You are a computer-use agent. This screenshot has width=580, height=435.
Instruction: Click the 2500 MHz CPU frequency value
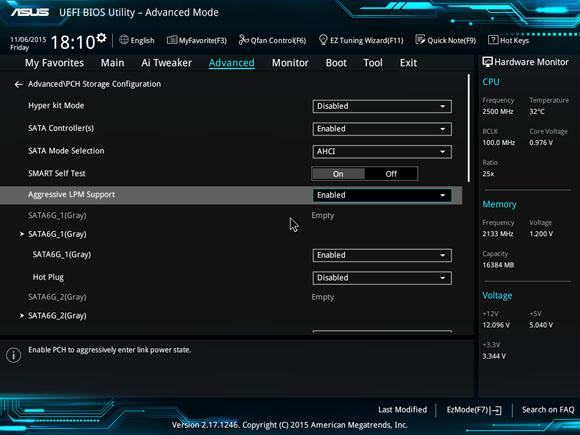point(498,111)
